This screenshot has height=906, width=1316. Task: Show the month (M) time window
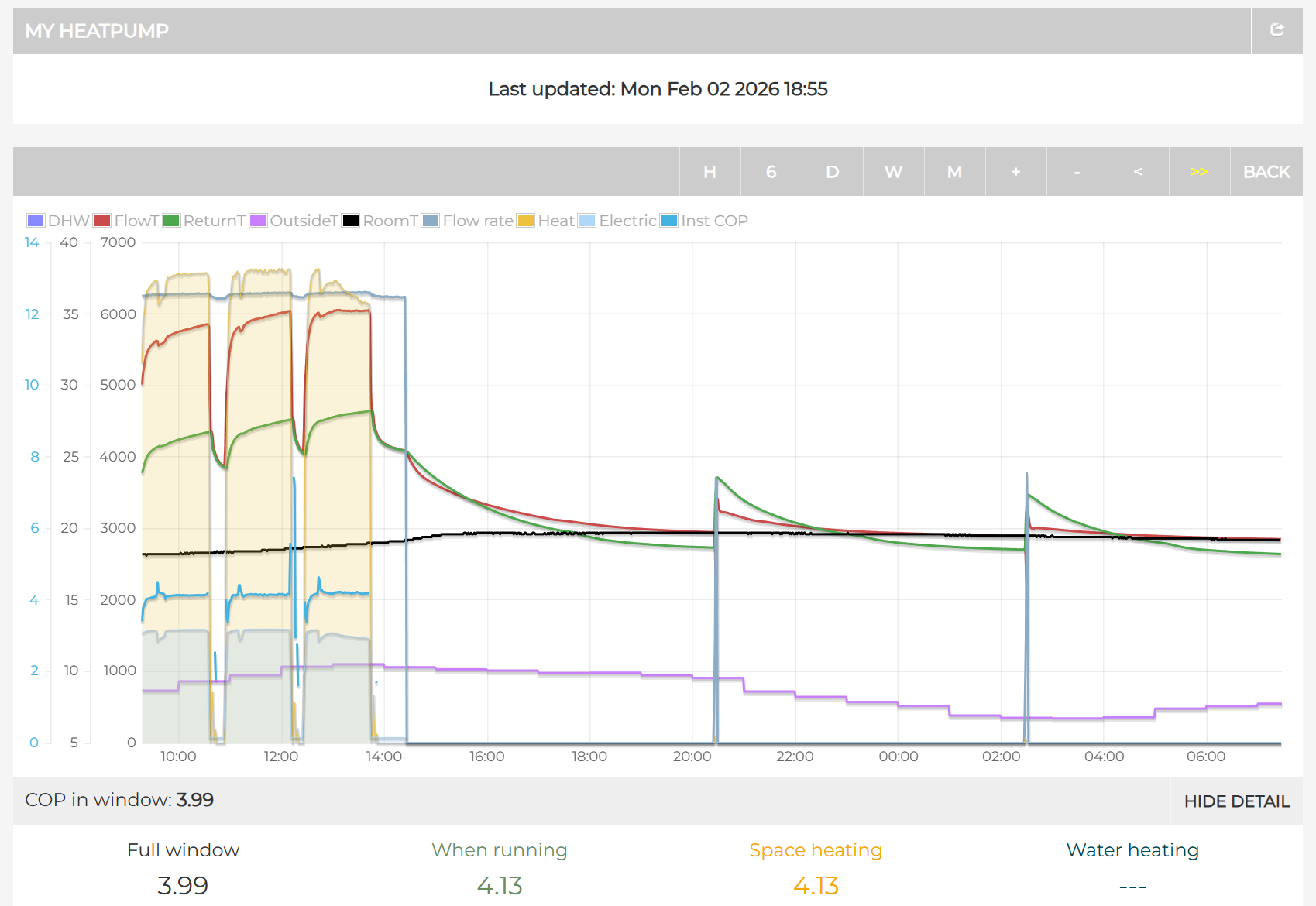(x=954, y=172)
